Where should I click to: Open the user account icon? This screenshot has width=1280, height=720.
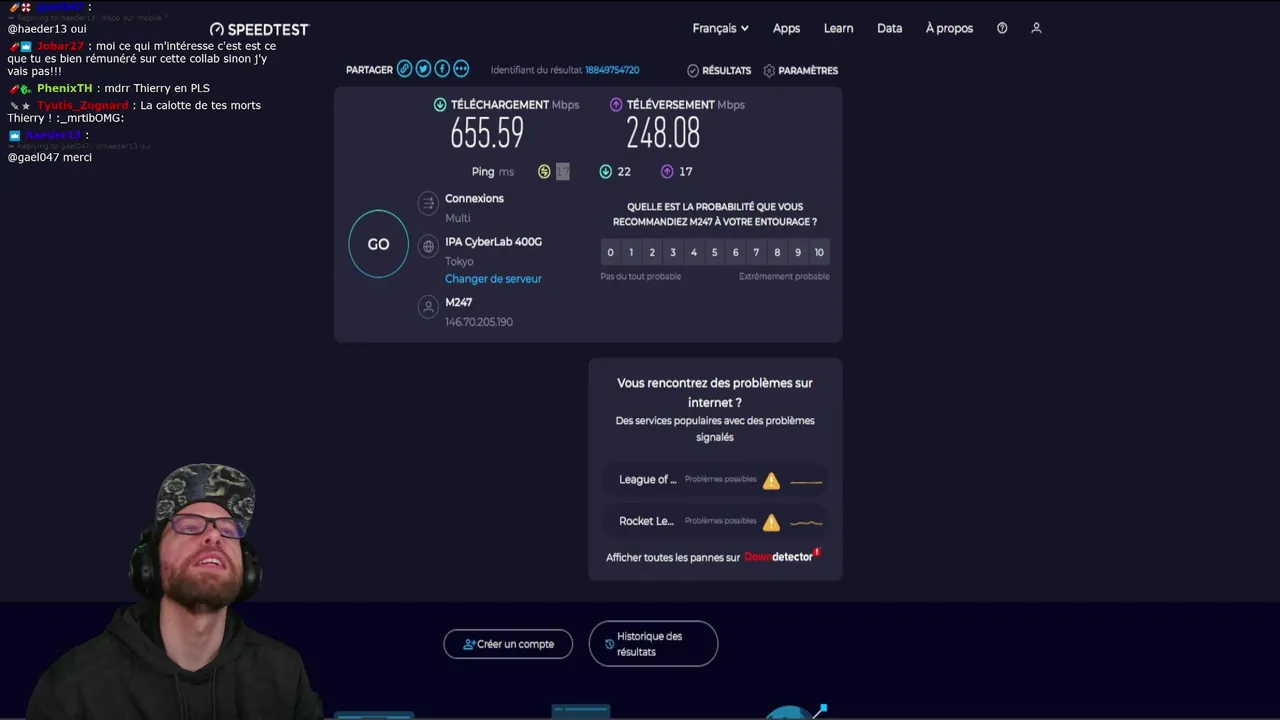point(1036,28)
